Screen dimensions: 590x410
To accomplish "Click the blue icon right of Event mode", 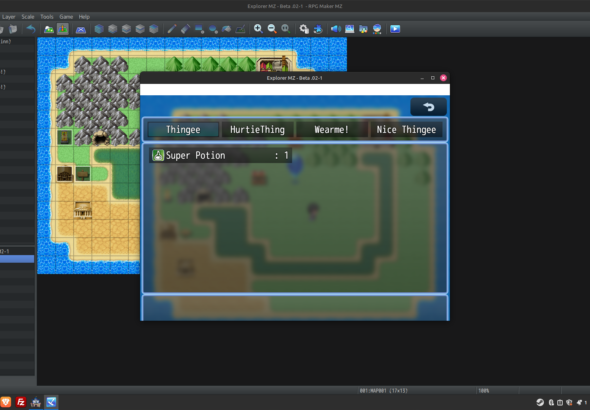I will (81, 29).
